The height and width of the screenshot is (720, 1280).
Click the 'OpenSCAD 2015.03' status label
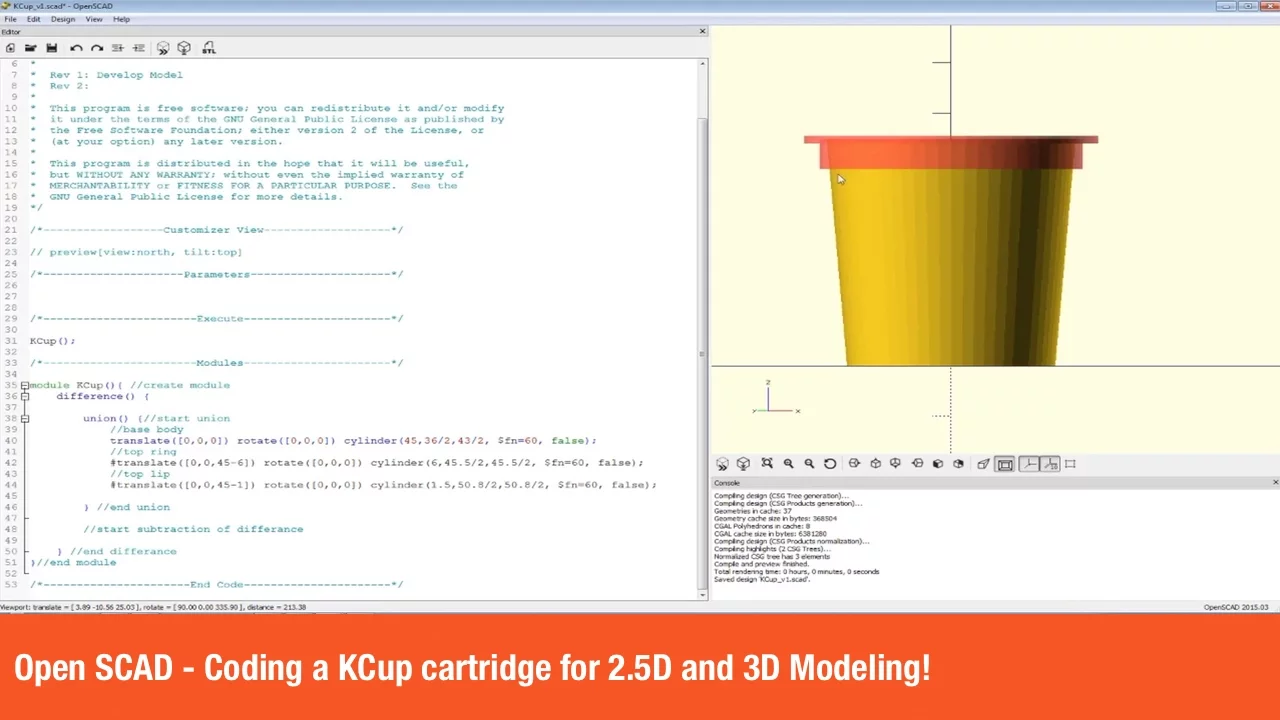(1236, 607)
